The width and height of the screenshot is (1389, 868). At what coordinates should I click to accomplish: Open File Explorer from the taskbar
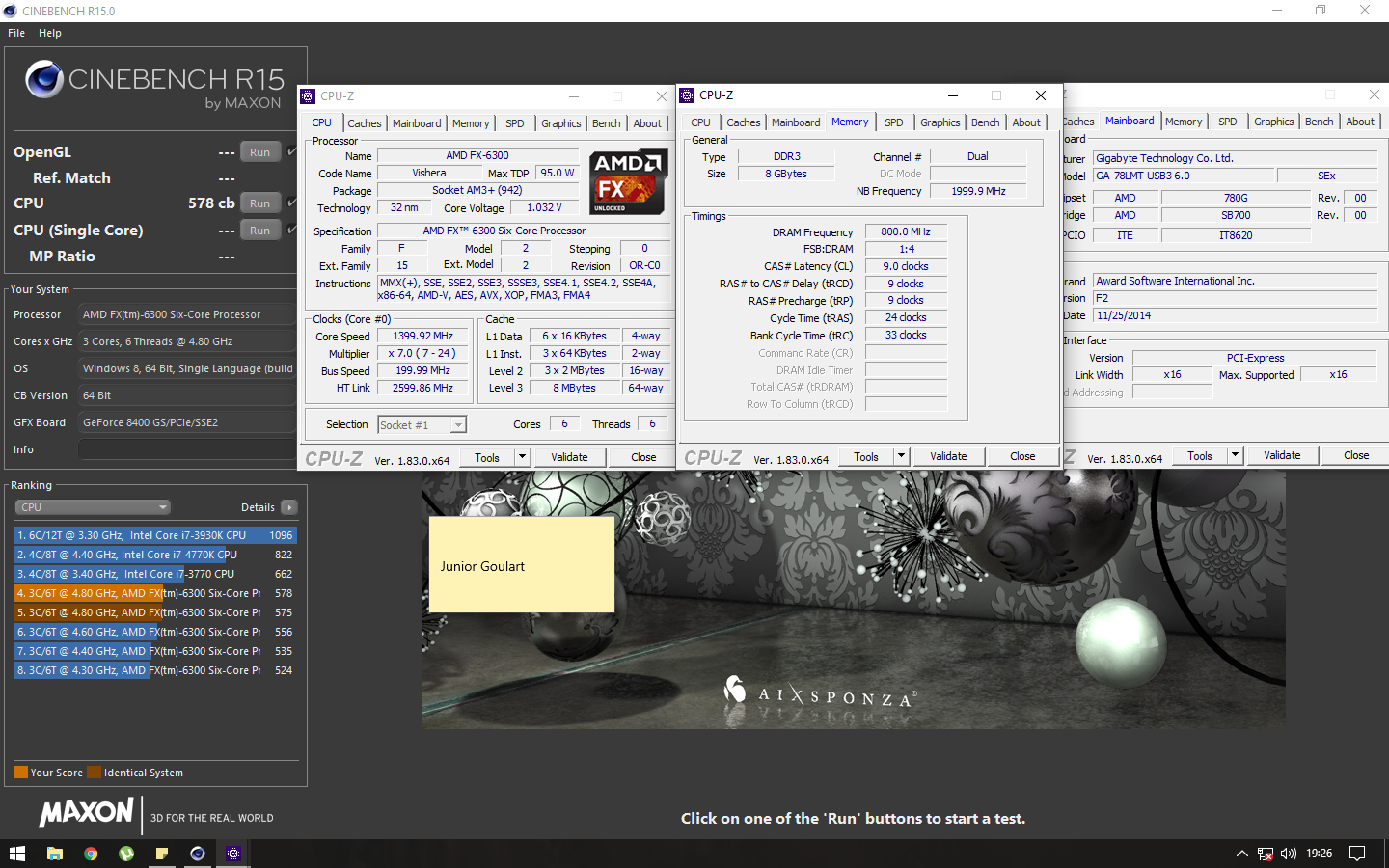pyautogui.click(x=55, y=854)
